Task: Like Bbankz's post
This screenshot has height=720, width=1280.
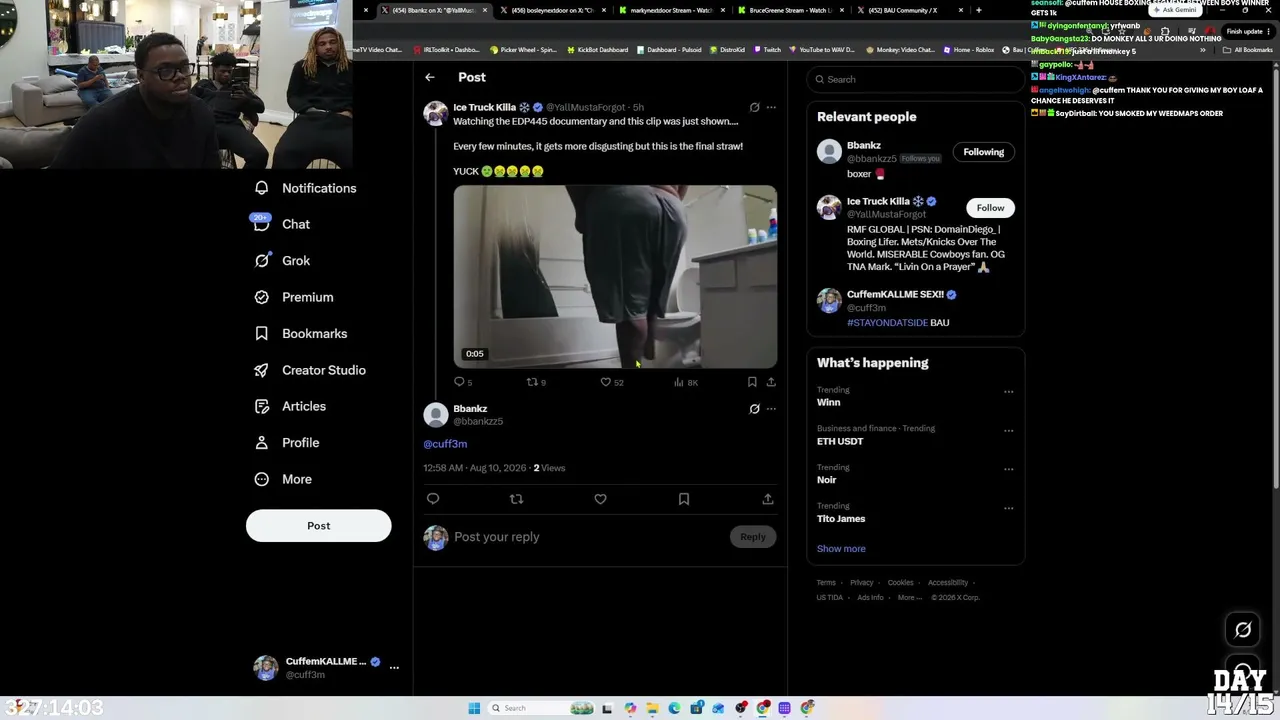Action: point(600,499)
